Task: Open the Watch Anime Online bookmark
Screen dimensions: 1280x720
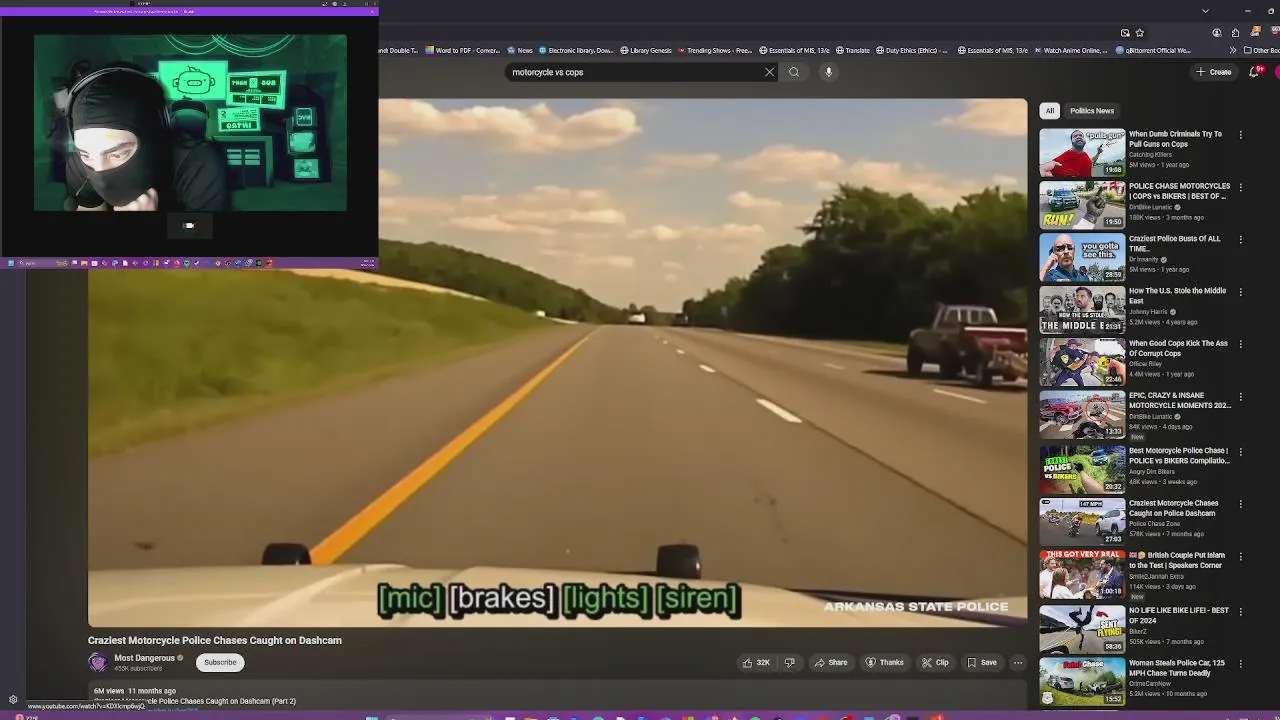Action: [x=1071, y=50]
